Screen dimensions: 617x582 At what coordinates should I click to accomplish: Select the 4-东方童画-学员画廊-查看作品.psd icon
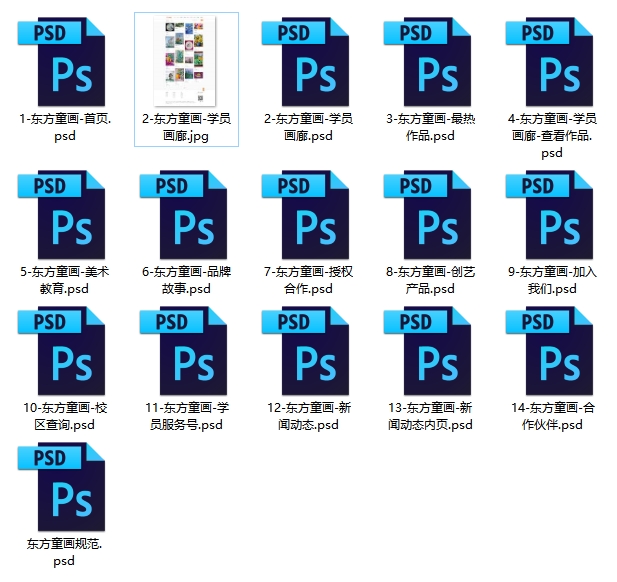(550, 62)
